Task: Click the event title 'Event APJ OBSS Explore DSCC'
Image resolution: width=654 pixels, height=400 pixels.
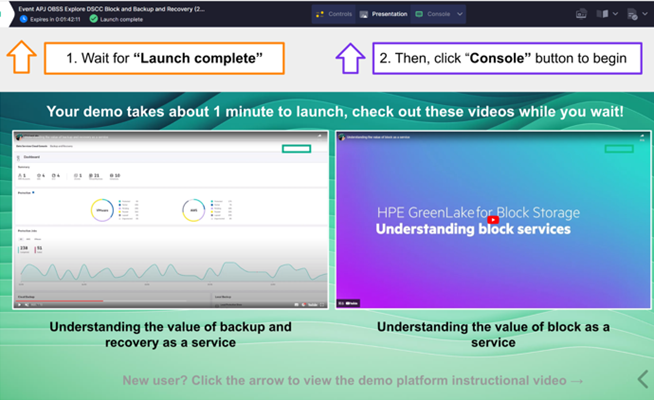Action: pos(111,9)
